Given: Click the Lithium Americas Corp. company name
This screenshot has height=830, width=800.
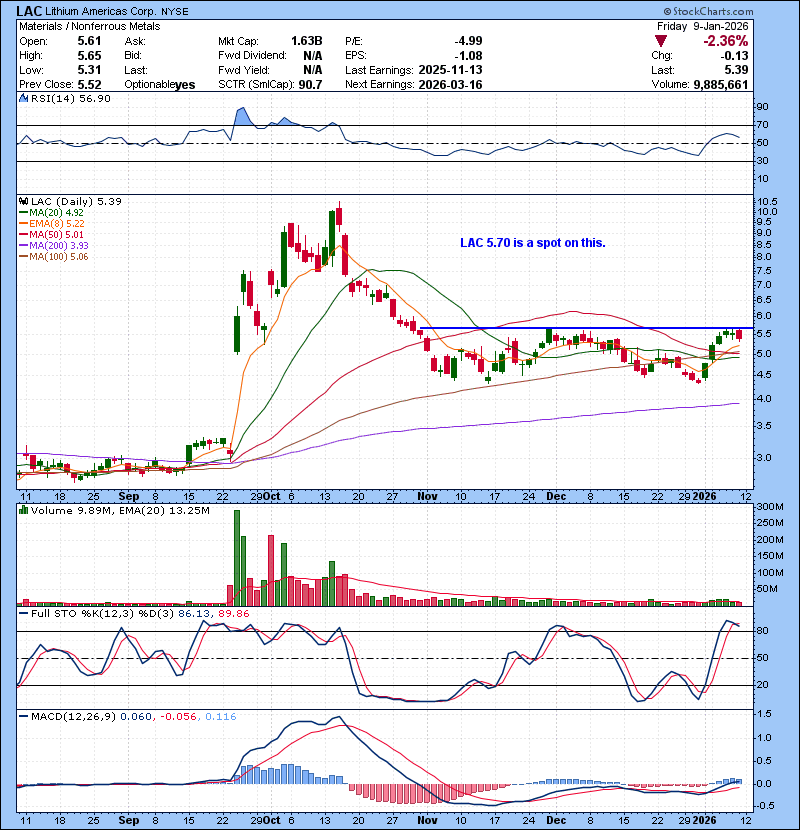Looking at the screenshot, I should pyautogui.click(x=101, y=11).
